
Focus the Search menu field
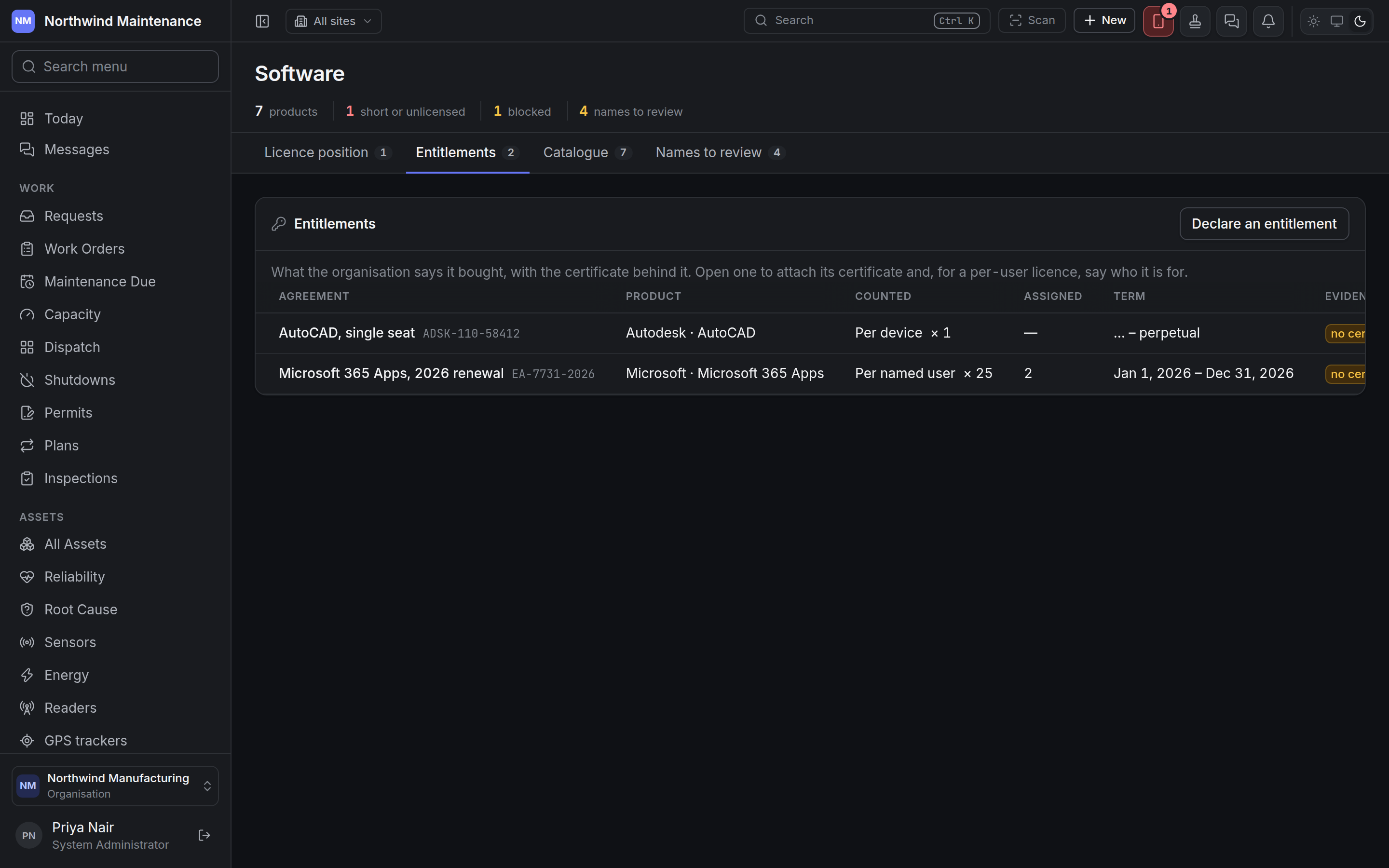(115, 67)
